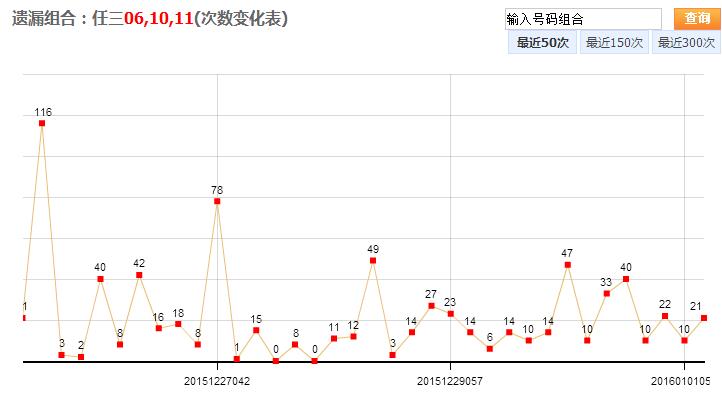Click the data point labeled 22
Viewport: 722px width, 404px height.
pyautogui.click(x=665, y=316)
